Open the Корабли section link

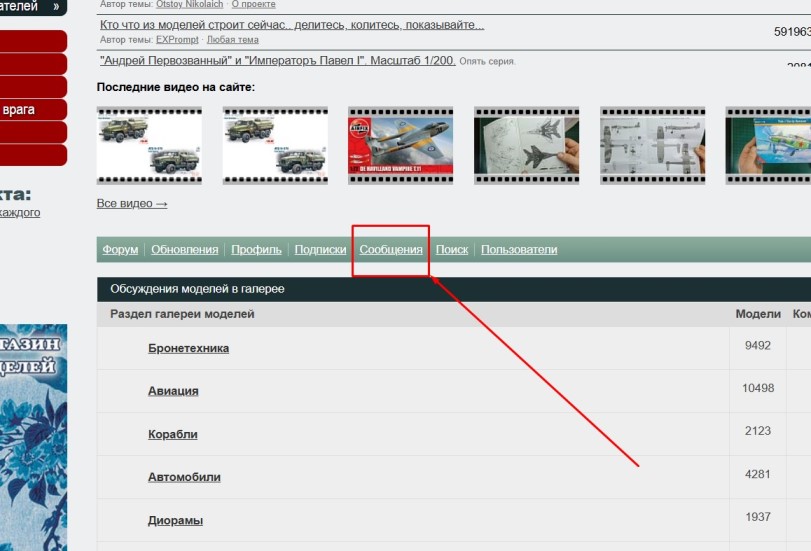(x=172, y=434)
